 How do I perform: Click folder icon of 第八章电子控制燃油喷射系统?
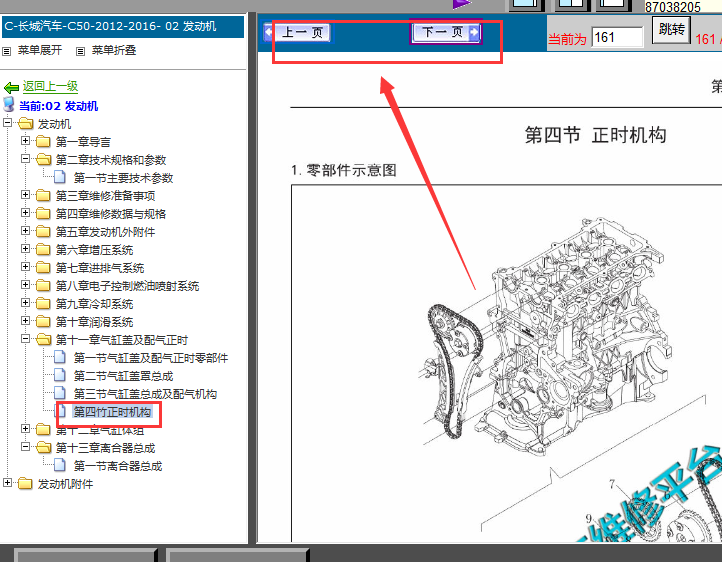tap(43, 285)
